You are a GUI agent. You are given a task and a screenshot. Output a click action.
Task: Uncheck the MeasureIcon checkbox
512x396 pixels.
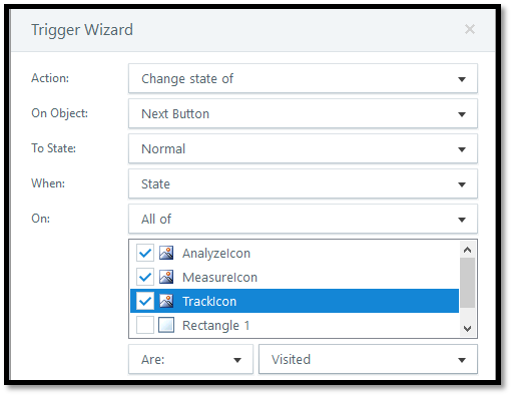145,277
